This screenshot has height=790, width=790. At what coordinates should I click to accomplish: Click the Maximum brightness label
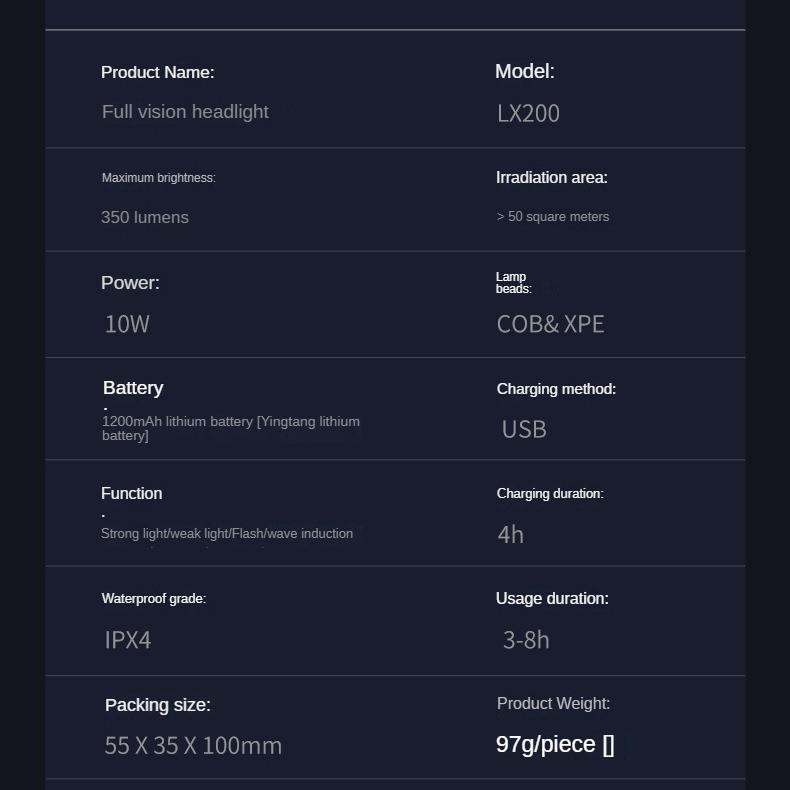[x=159, y=178]
